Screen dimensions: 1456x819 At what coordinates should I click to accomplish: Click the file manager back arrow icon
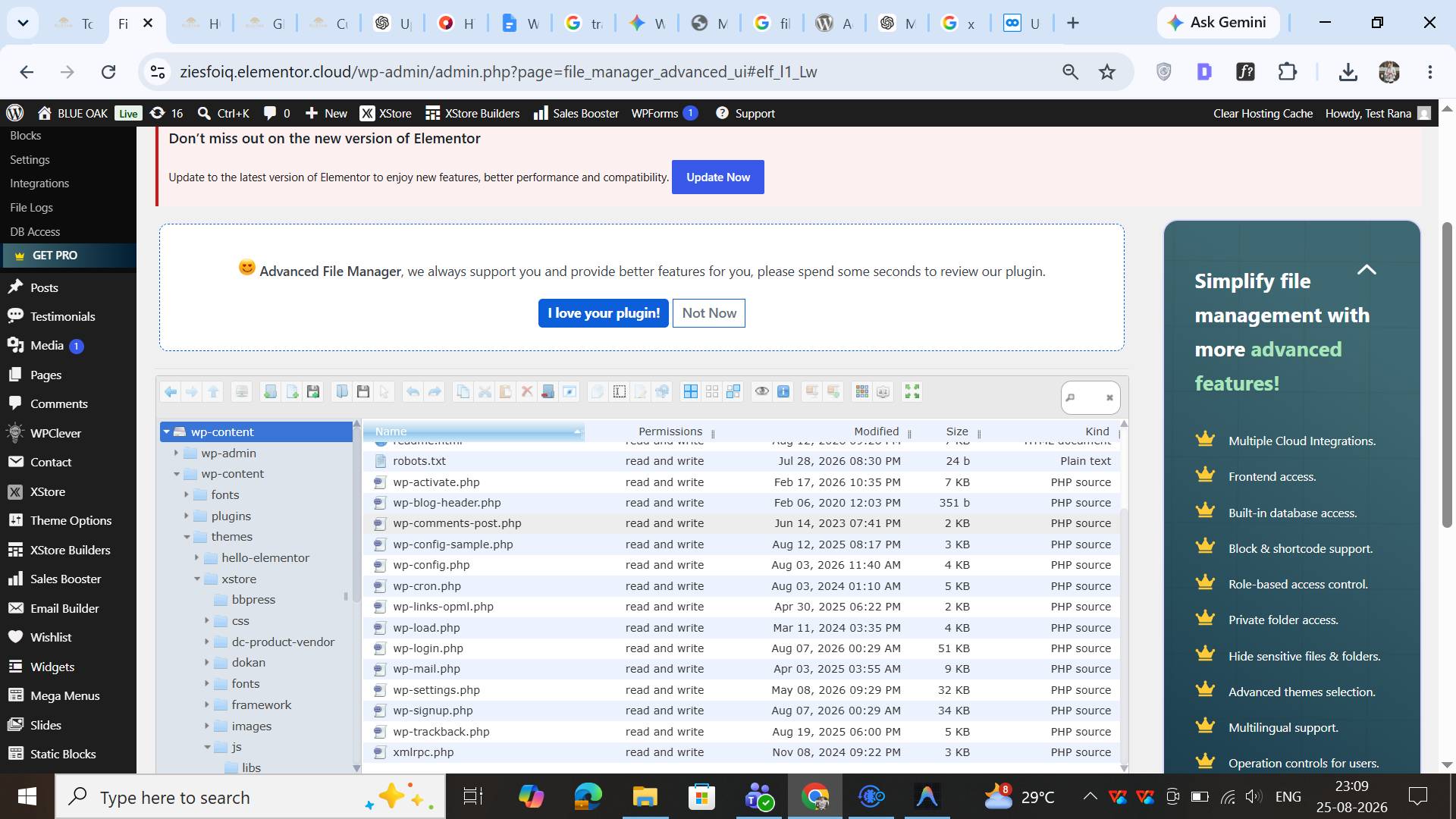[171, 392]
